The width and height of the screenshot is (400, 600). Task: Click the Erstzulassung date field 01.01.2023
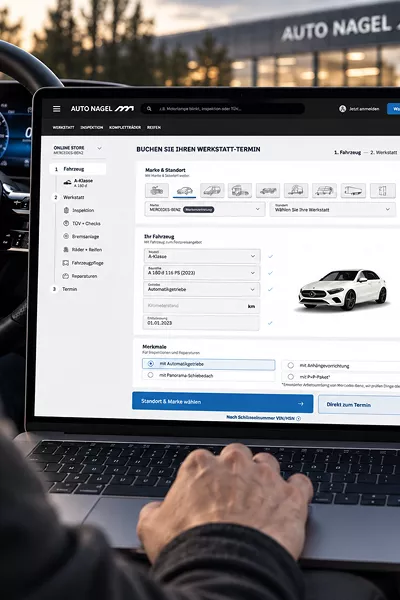pos(201,323)
